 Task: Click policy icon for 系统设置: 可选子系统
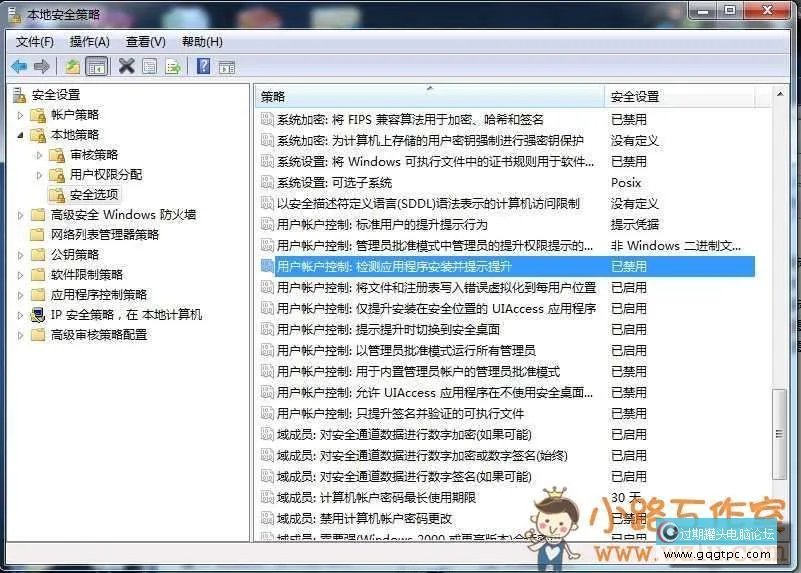(267, 182)
